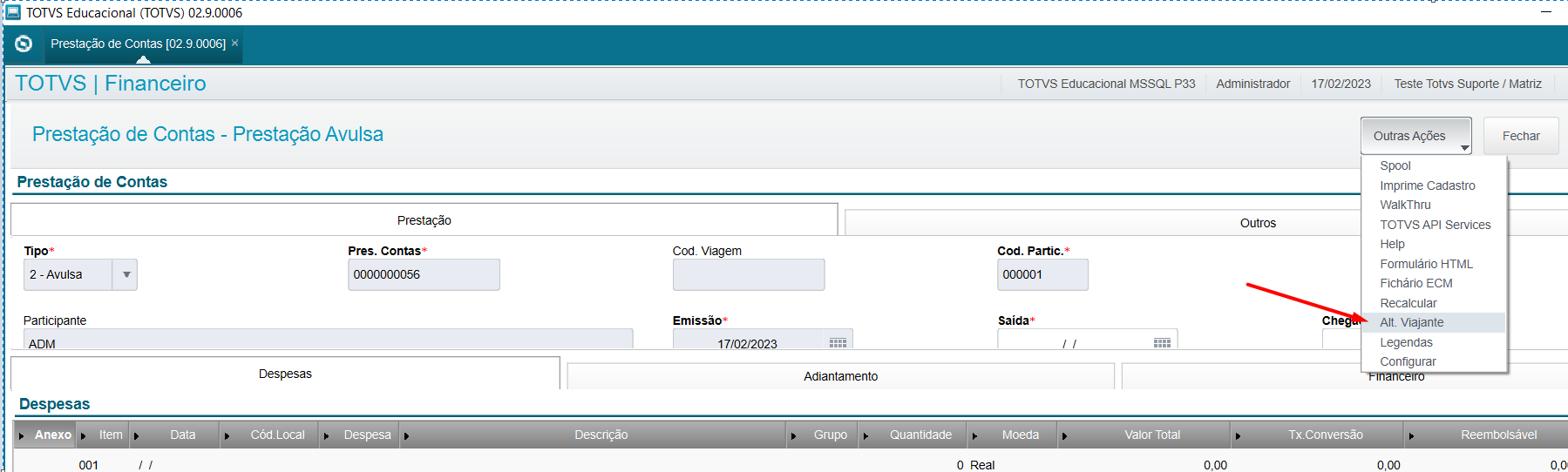Click the Participante field ADM

point(328,340)
